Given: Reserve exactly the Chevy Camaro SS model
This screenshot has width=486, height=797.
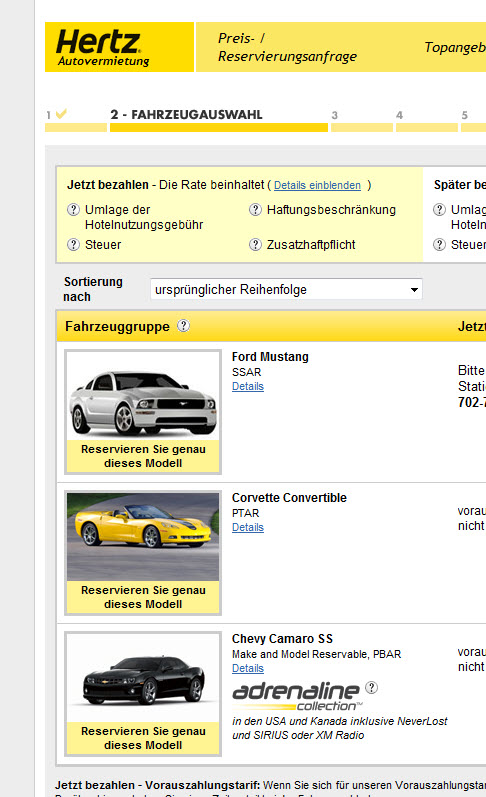Looking at the screenshot, I should 143,738.
